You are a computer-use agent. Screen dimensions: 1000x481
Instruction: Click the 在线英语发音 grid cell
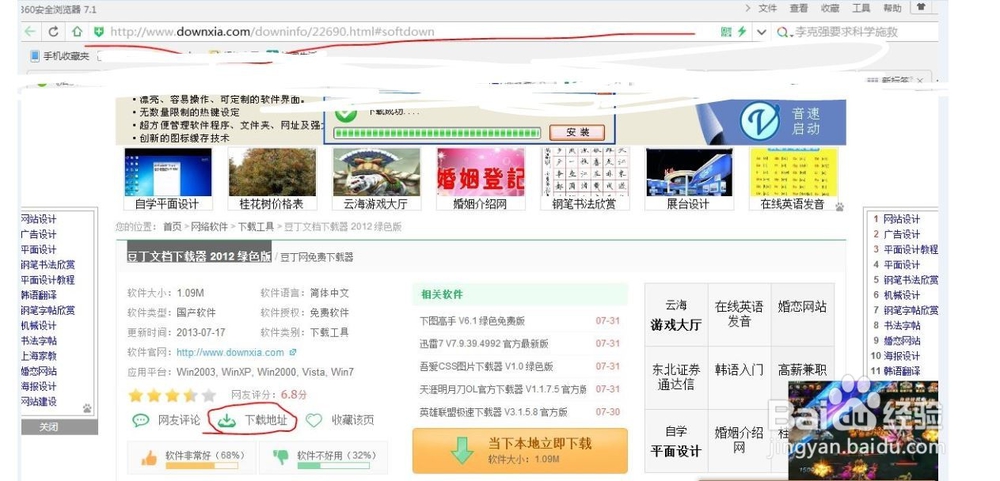[x=739, y=314]
